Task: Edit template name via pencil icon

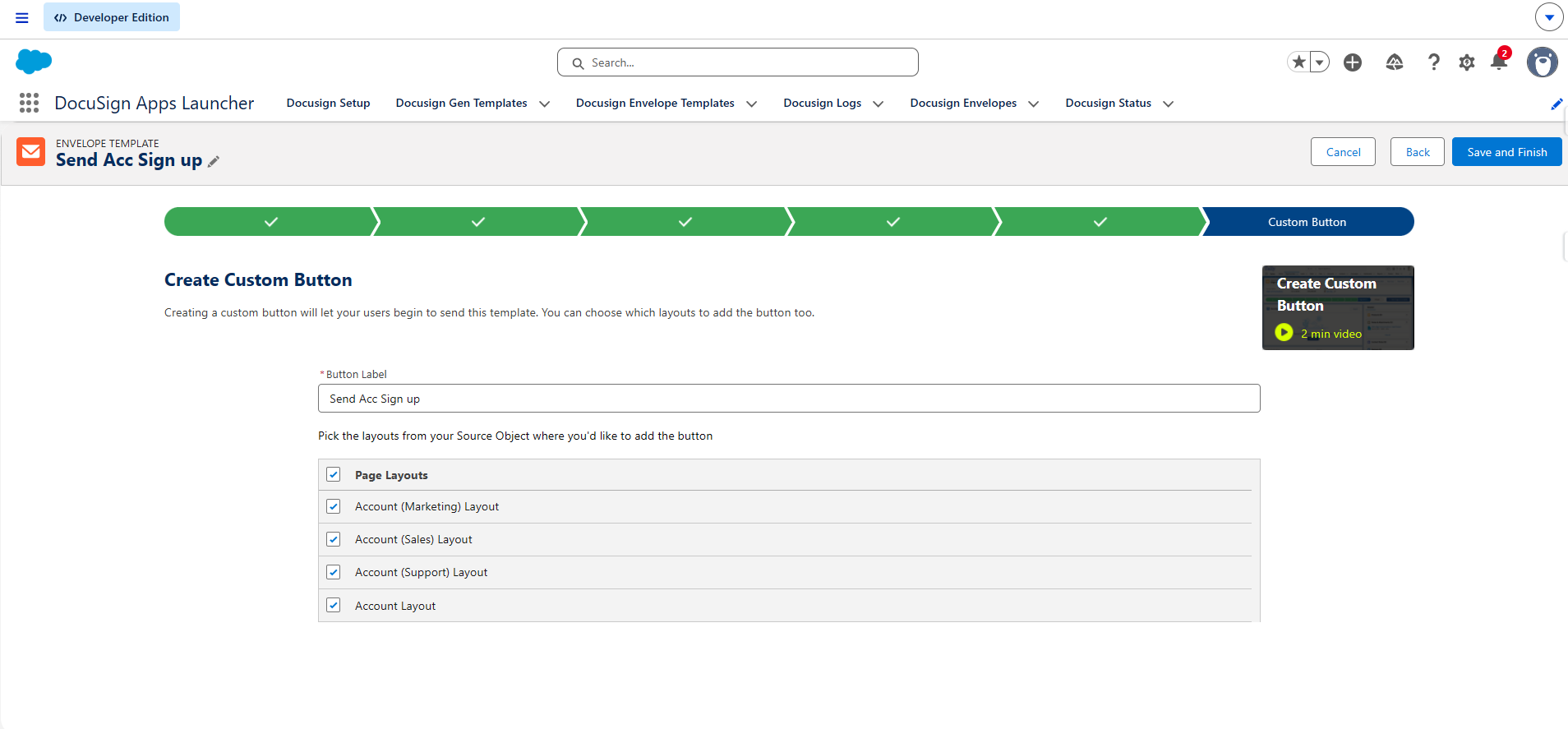Action: click(214, 162)
